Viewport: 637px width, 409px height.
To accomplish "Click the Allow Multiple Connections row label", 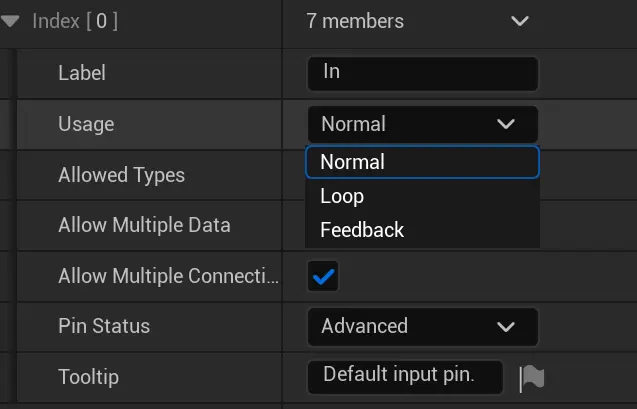I will [x=168, y=276].
